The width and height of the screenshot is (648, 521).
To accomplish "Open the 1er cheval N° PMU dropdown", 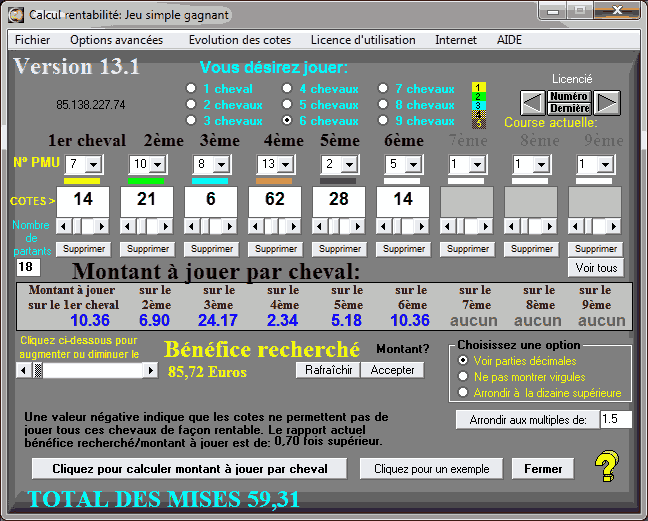I will 94,164.
